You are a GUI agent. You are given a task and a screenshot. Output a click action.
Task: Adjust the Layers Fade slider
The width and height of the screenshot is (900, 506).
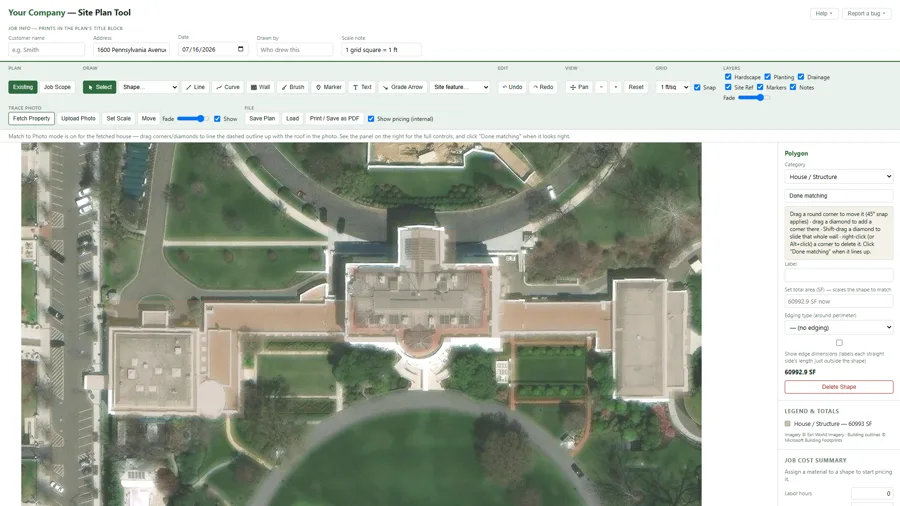coord(753,98)
